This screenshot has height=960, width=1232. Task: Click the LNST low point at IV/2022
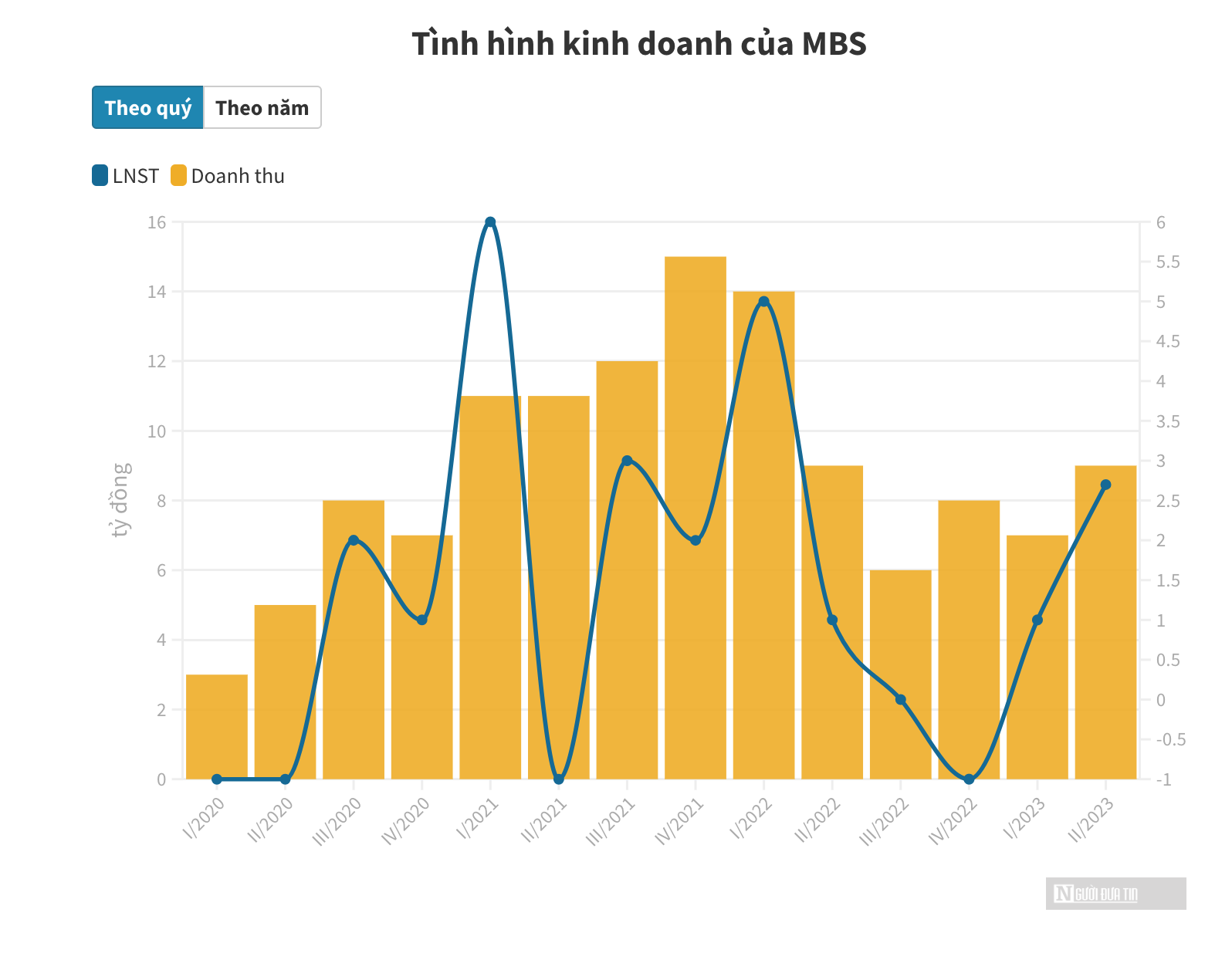pyautogui.click(x=969, y=779)
